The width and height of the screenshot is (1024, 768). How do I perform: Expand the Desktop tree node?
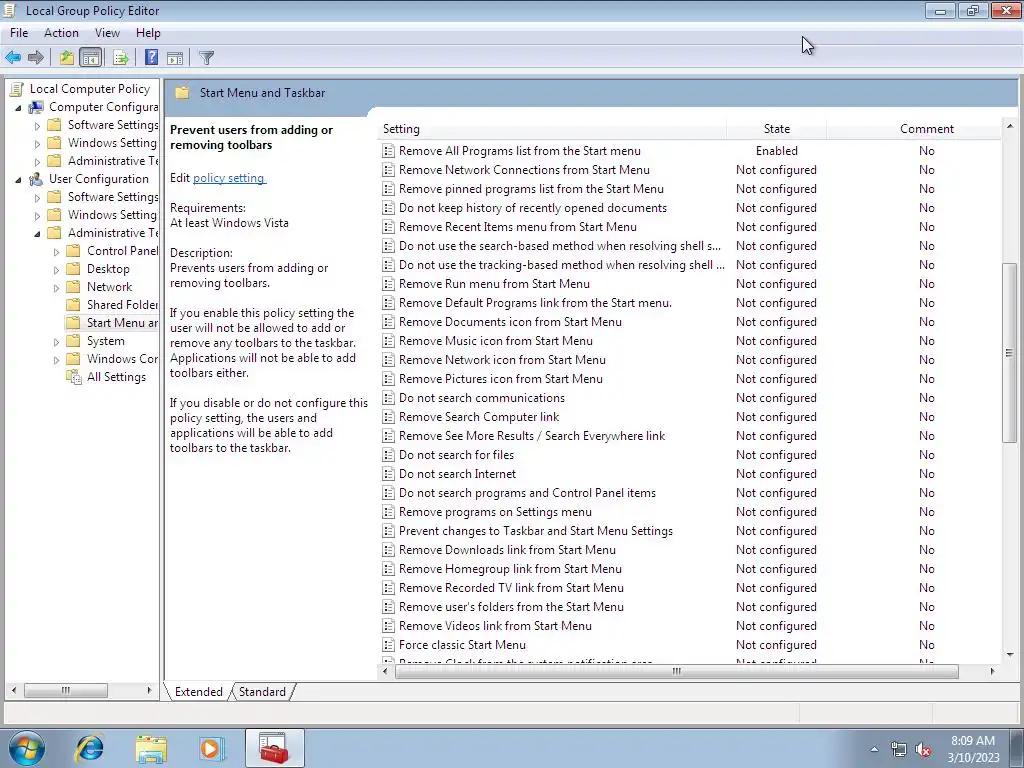(x=56, y=270)
